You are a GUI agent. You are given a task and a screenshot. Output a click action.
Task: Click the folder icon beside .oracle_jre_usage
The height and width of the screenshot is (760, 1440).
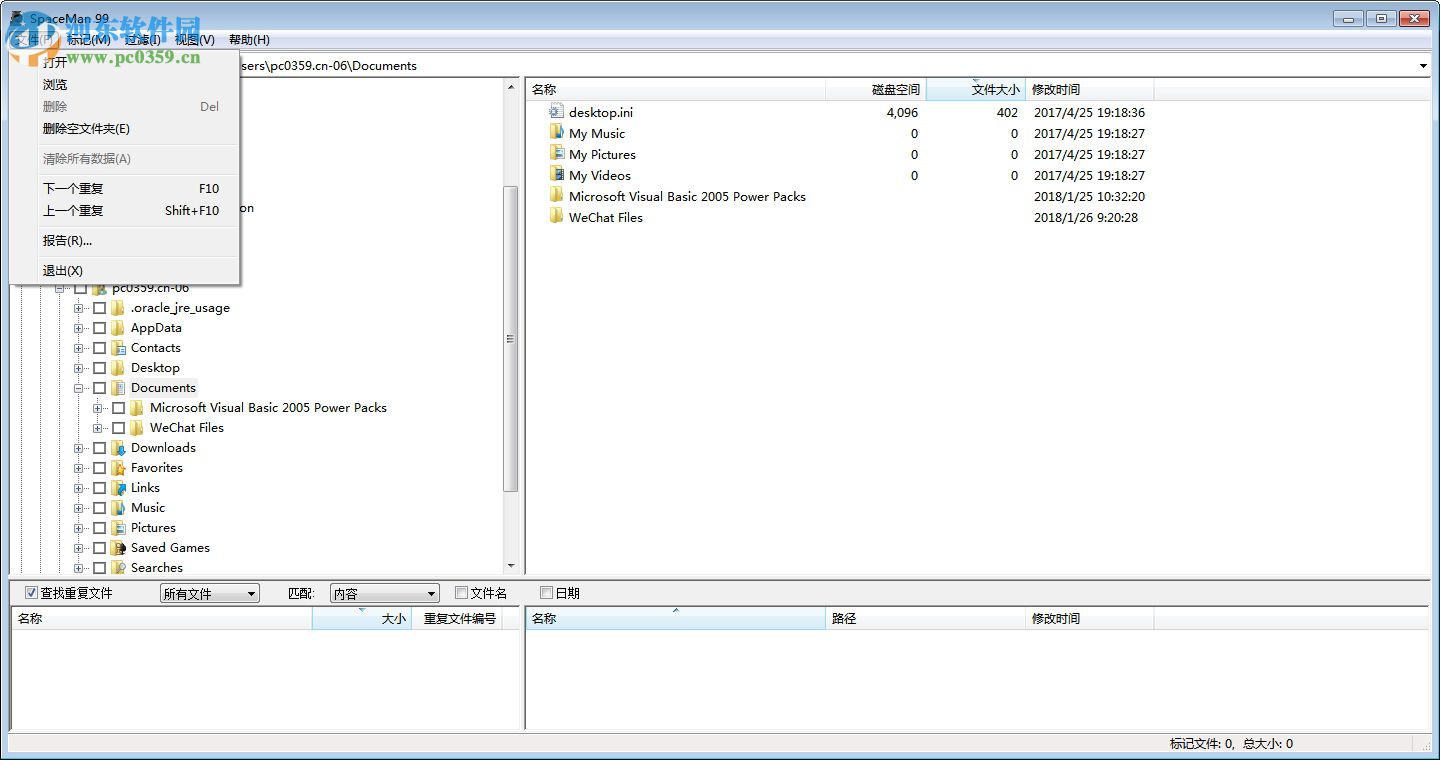point(118,308)
